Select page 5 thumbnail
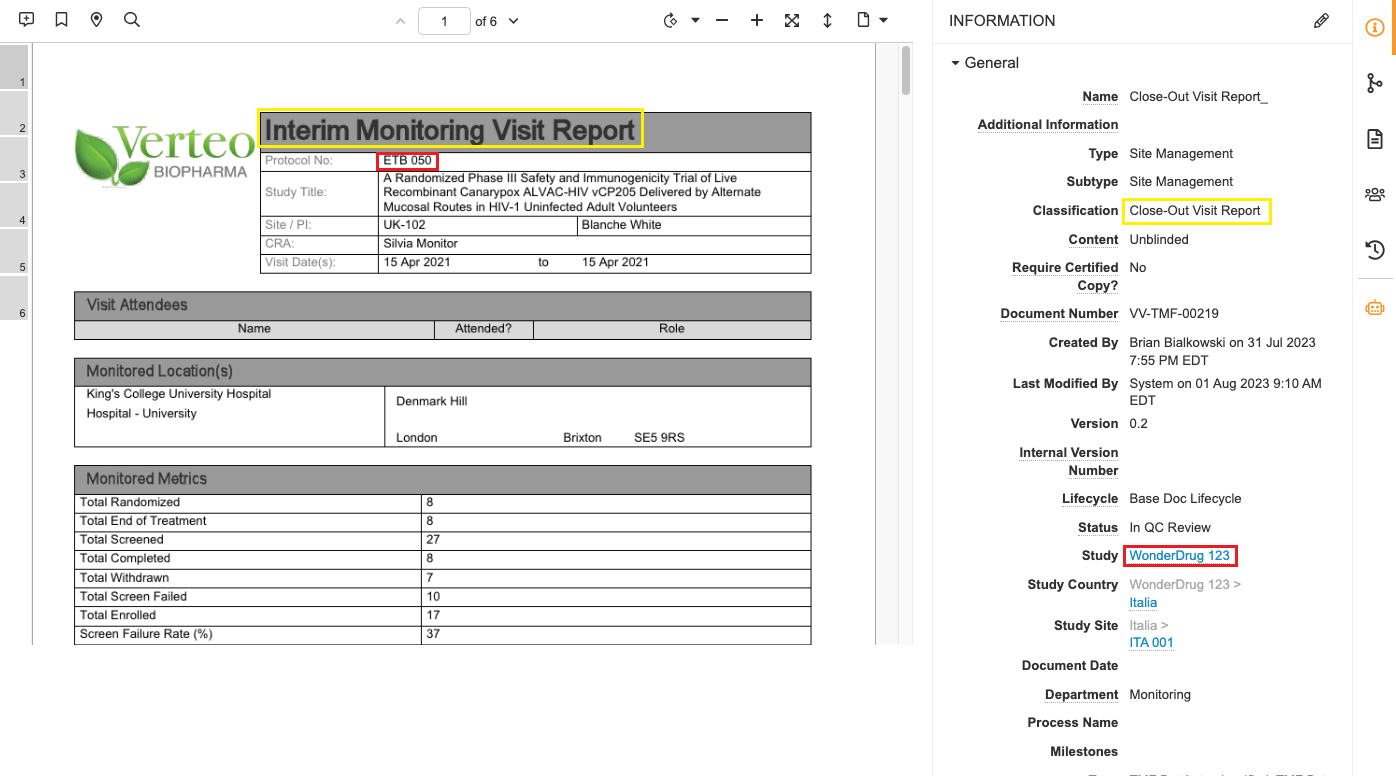The width and height of the screenshot is (1396, 776). tap(14, 252)
